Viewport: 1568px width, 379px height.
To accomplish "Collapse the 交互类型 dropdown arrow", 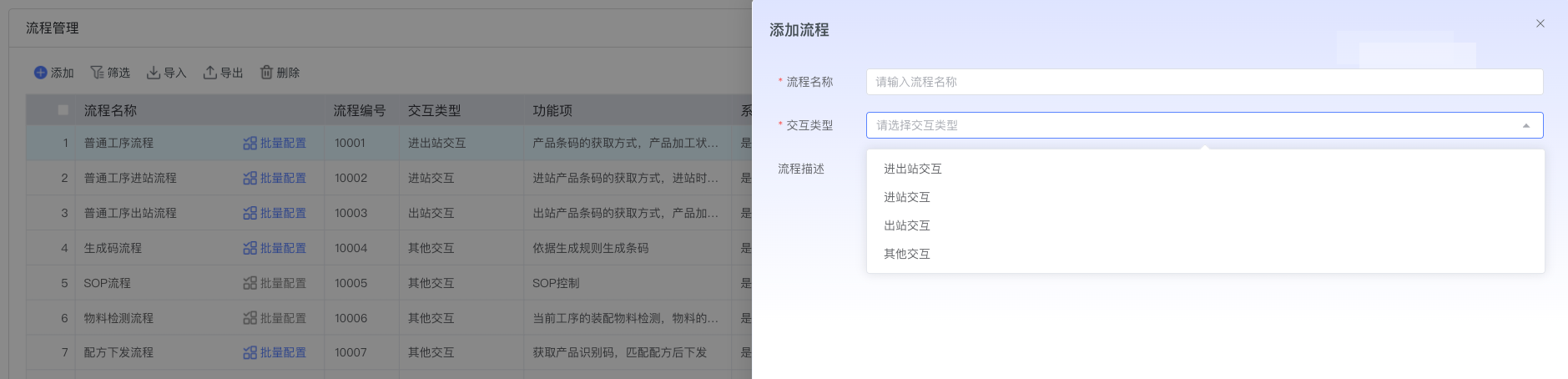I will (x=1525, y=126).
